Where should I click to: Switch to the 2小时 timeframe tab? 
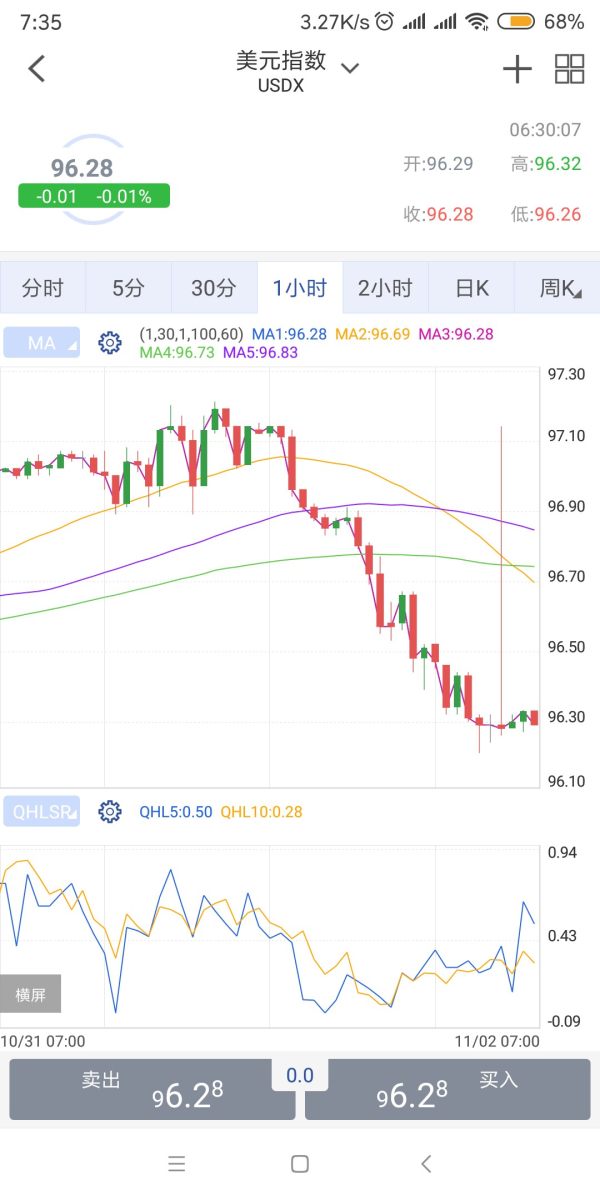385,288
